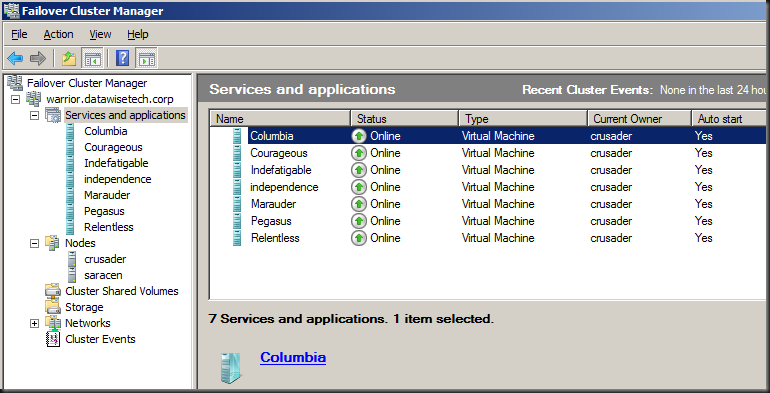
Task: Click the Services and applications tree icon
Action: pyautogui.click(x=53, y=115)
